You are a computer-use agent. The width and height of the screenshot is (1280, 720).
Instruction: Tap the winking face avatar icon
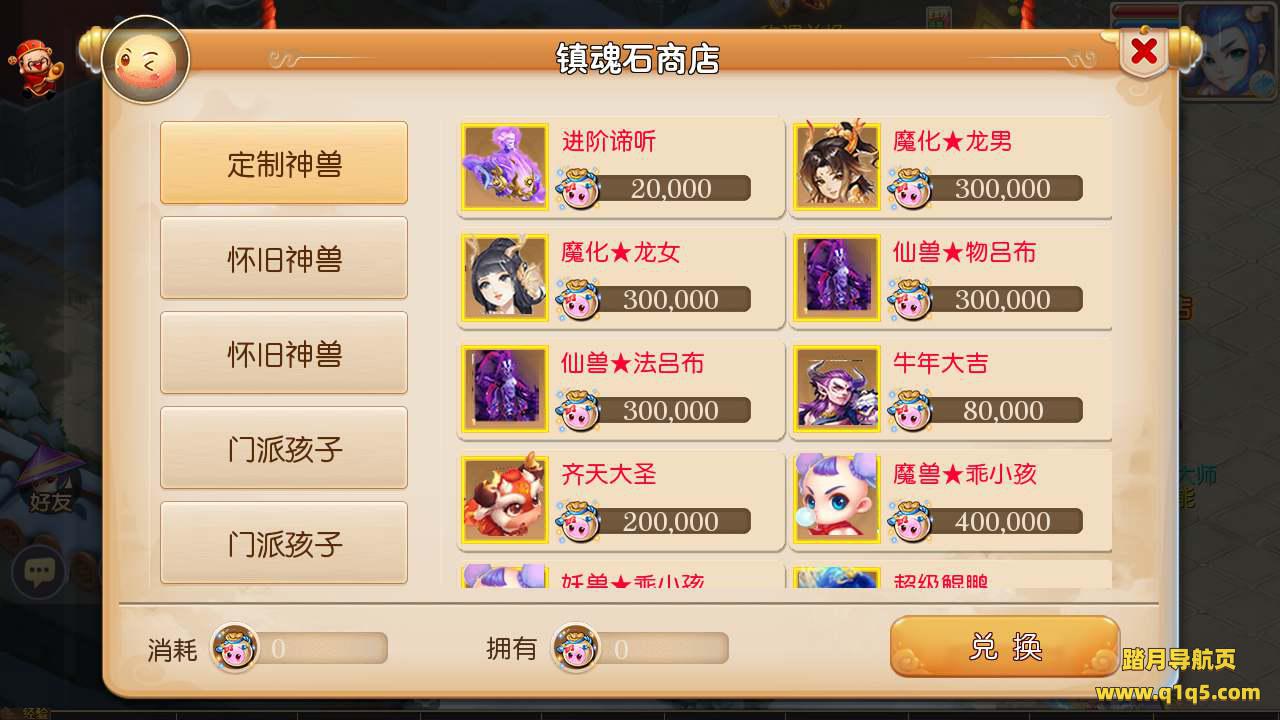[146, 59]
